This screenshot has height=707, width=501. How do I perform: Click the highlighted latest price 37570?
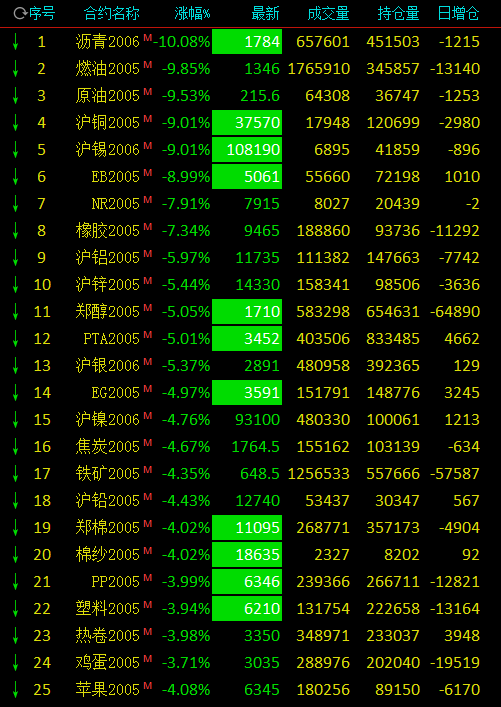tap(247, 123)
